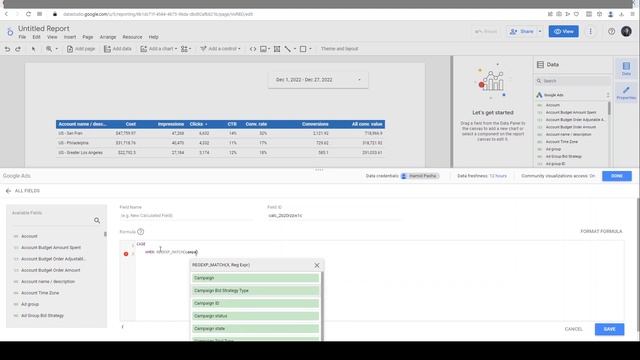Open the Edit menu
The image size is (640, 360).
pos(36,37)
